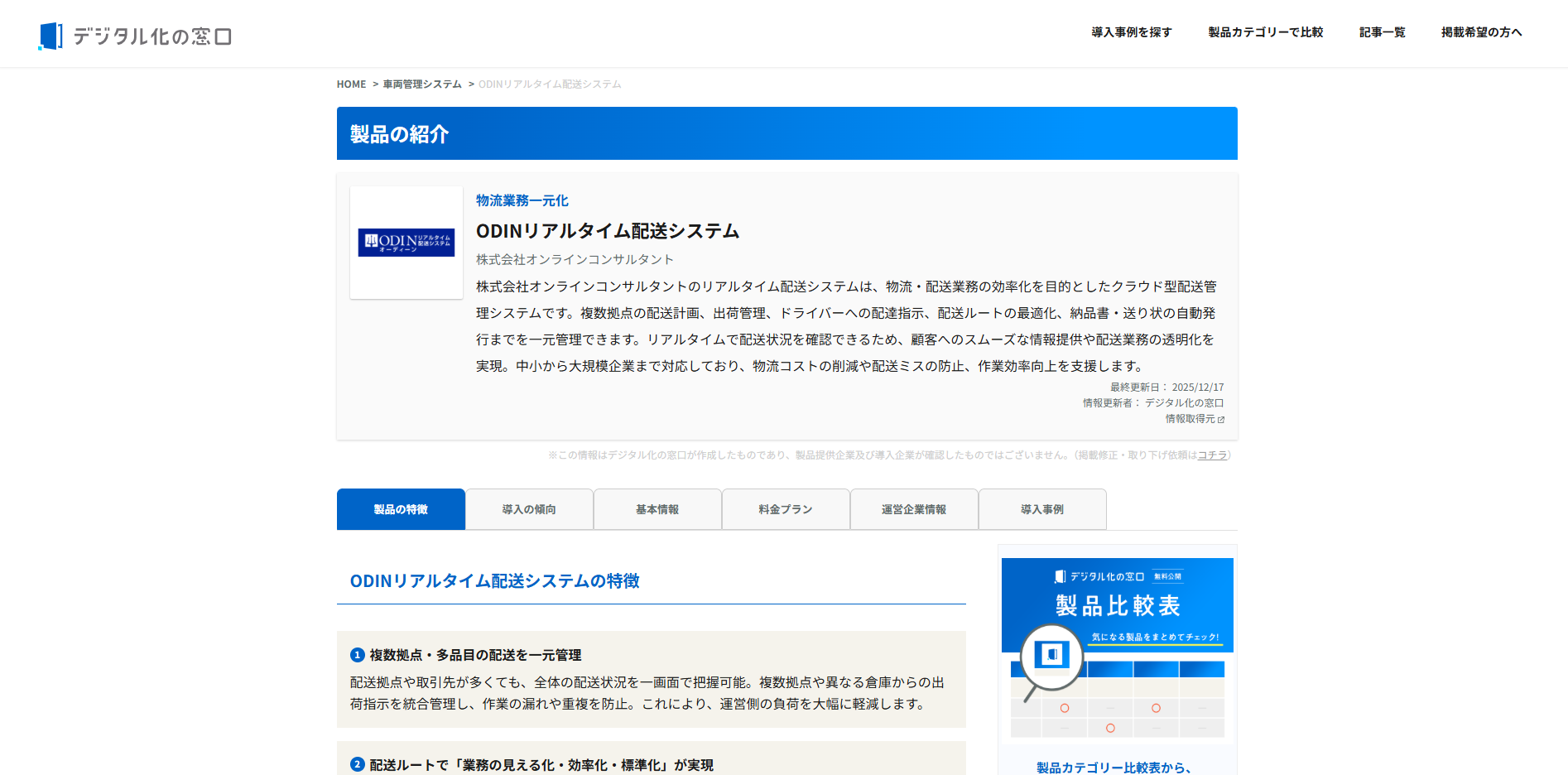View the 運営企業情報 tab

[x=914, y=508]
